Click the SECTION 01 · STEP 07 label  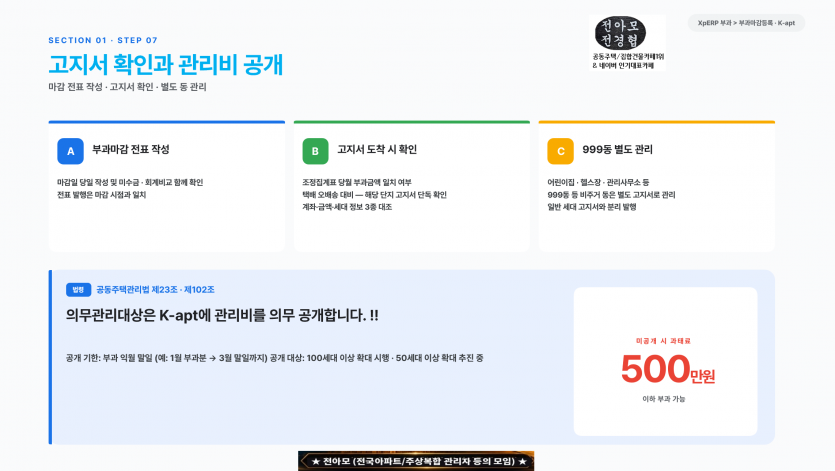tap(103, 40)
